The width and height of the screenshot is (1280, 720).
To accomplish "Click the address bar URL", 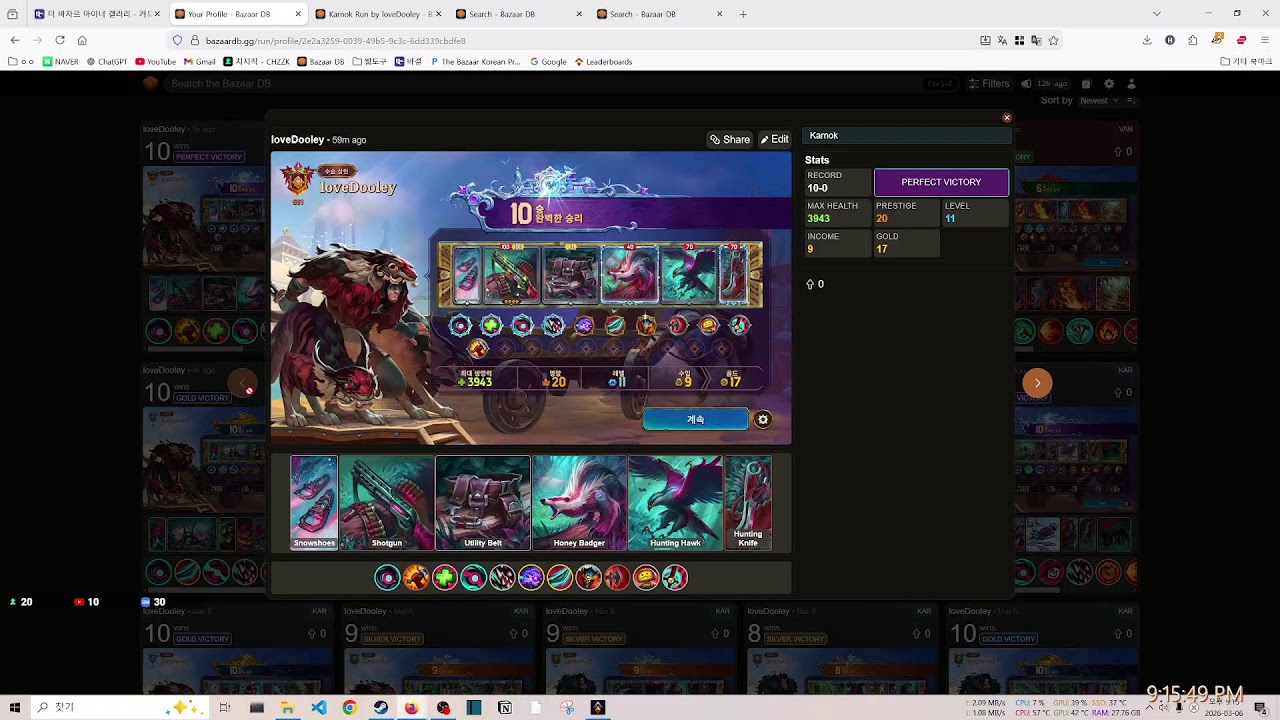I will (336, 41).
